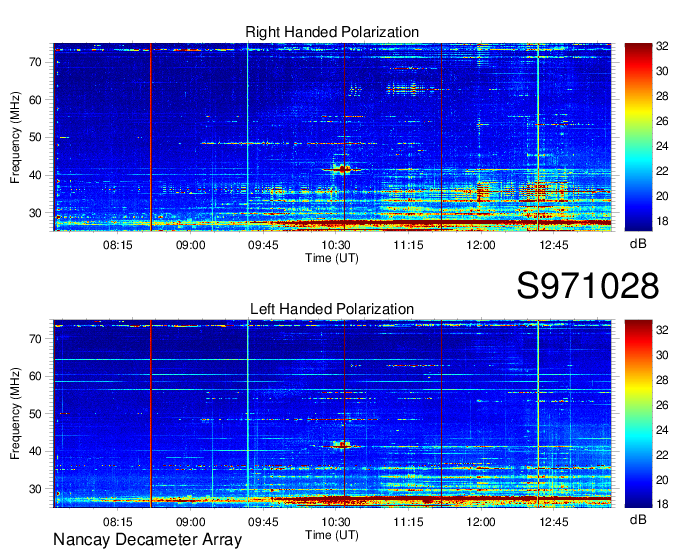Click the 30 MHz tick on Right Handed plot

35,213
